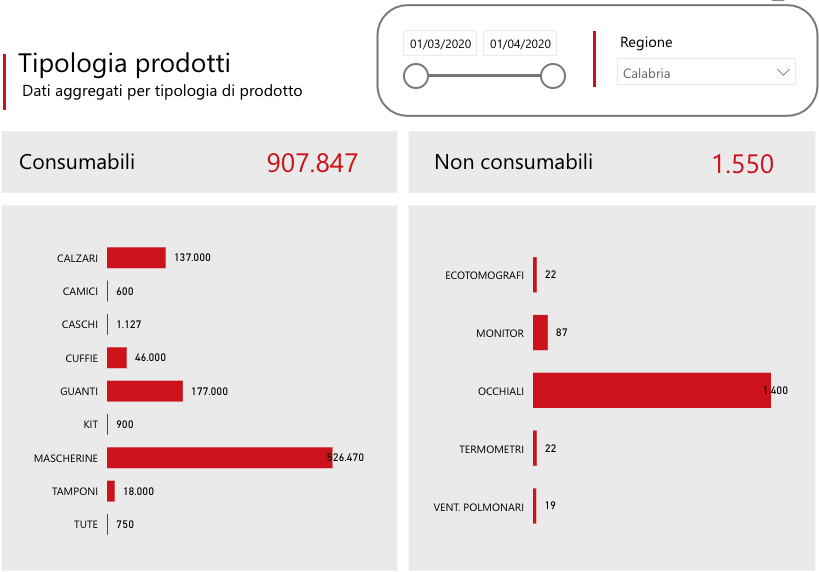Select the GUANTI bar
Viewport: 819px width, 572px height.
[x=145, y=391]
